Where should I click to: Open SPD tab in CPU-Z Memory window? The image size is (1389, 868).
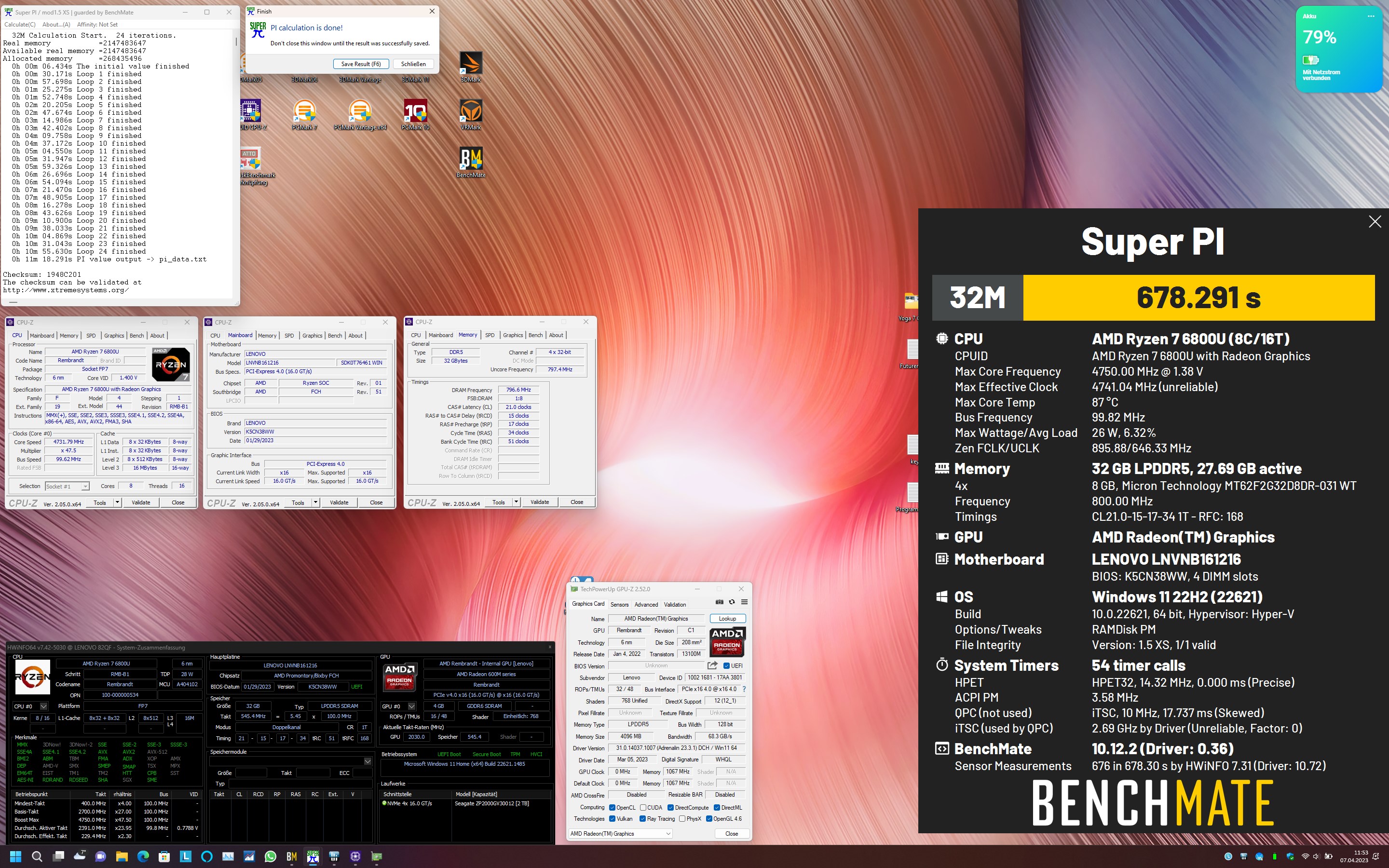click(490, 335)
